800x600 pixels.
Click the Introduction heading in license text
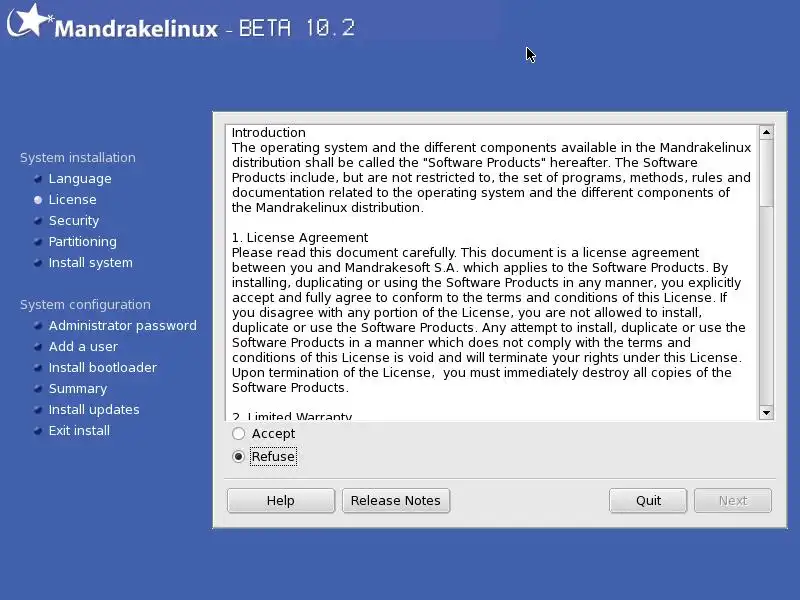point(269,133)
